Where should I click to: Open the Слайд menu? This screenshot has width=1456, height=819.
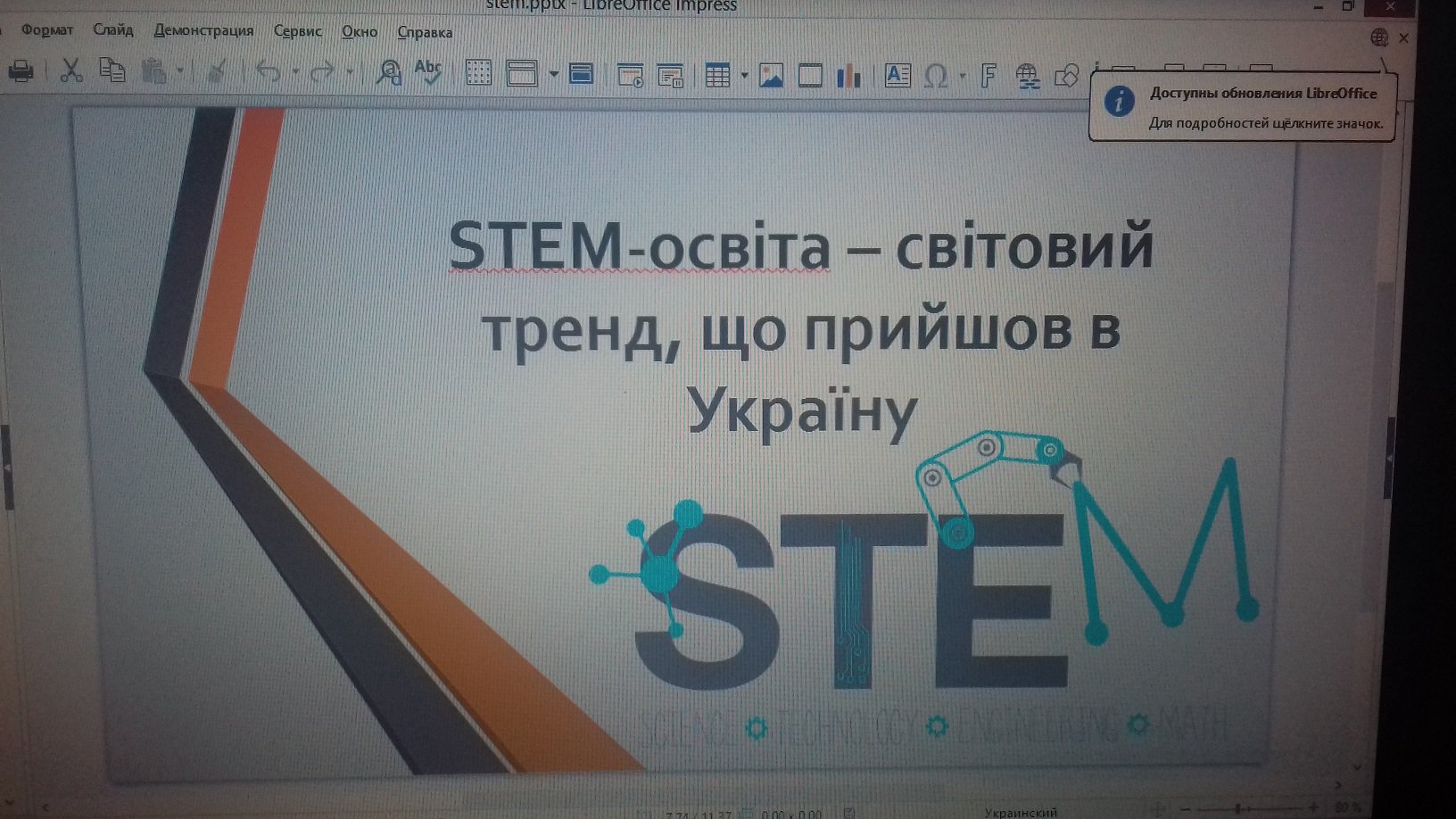pos(113,29)
